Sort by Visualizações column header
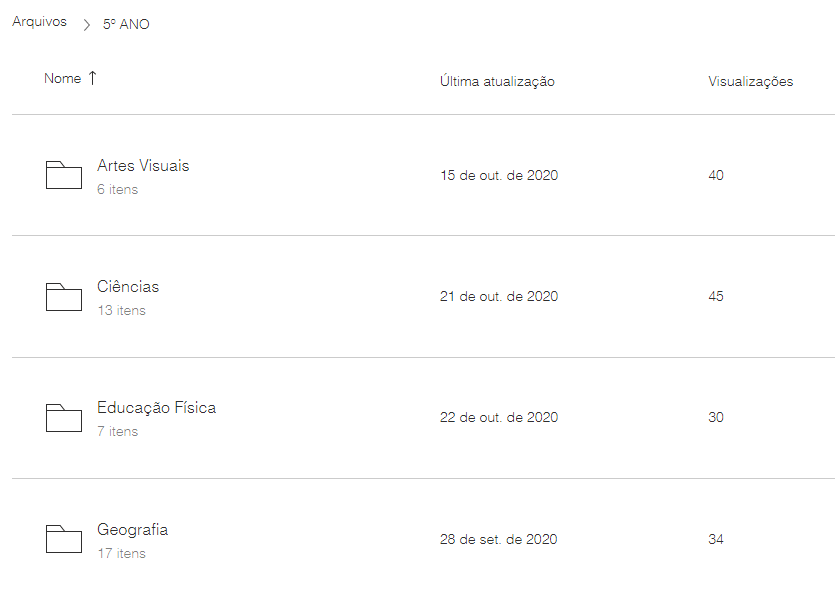The width and height of the screenshot is (835, 589). (750, 82)
